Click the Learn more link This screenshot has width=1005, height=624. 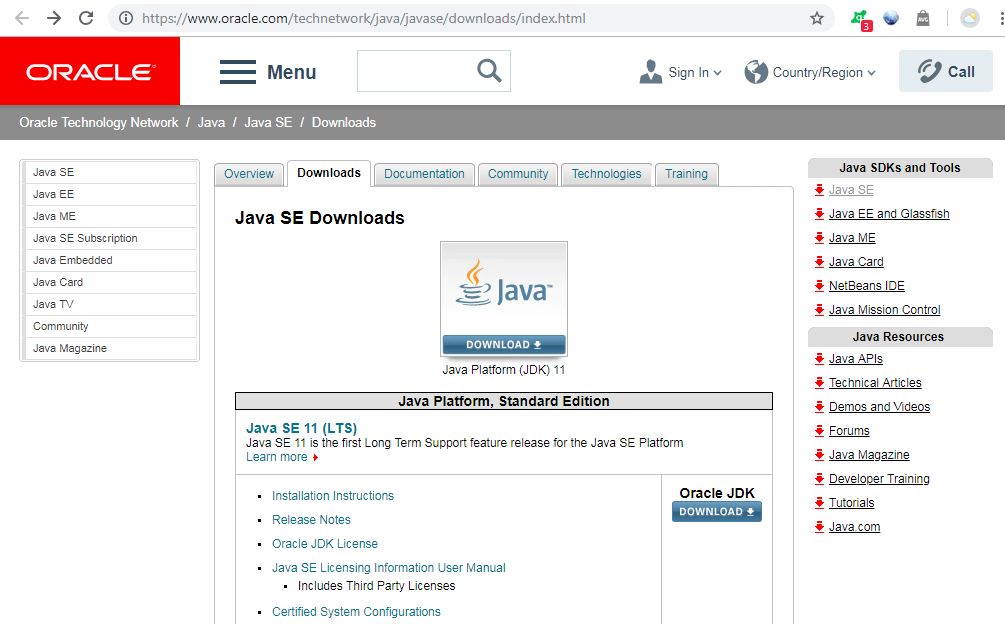[x=277, y=457]
